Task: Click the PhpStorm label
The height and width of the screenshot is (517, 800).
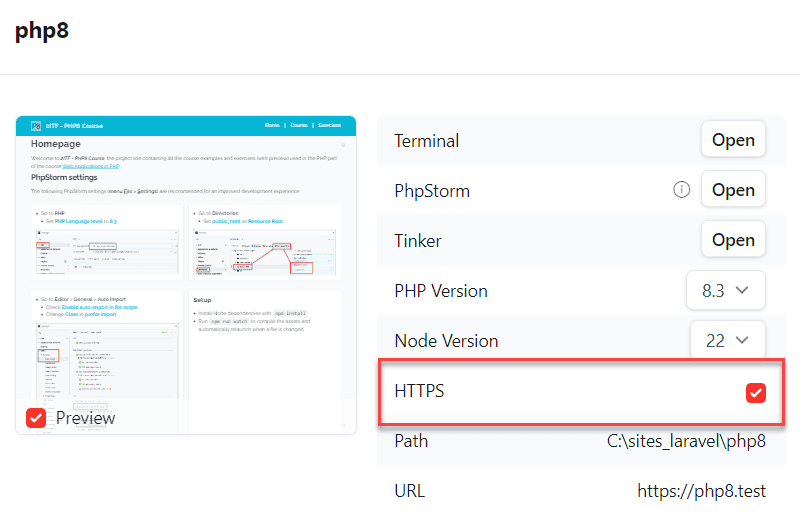Action: (x=432, y=191)
